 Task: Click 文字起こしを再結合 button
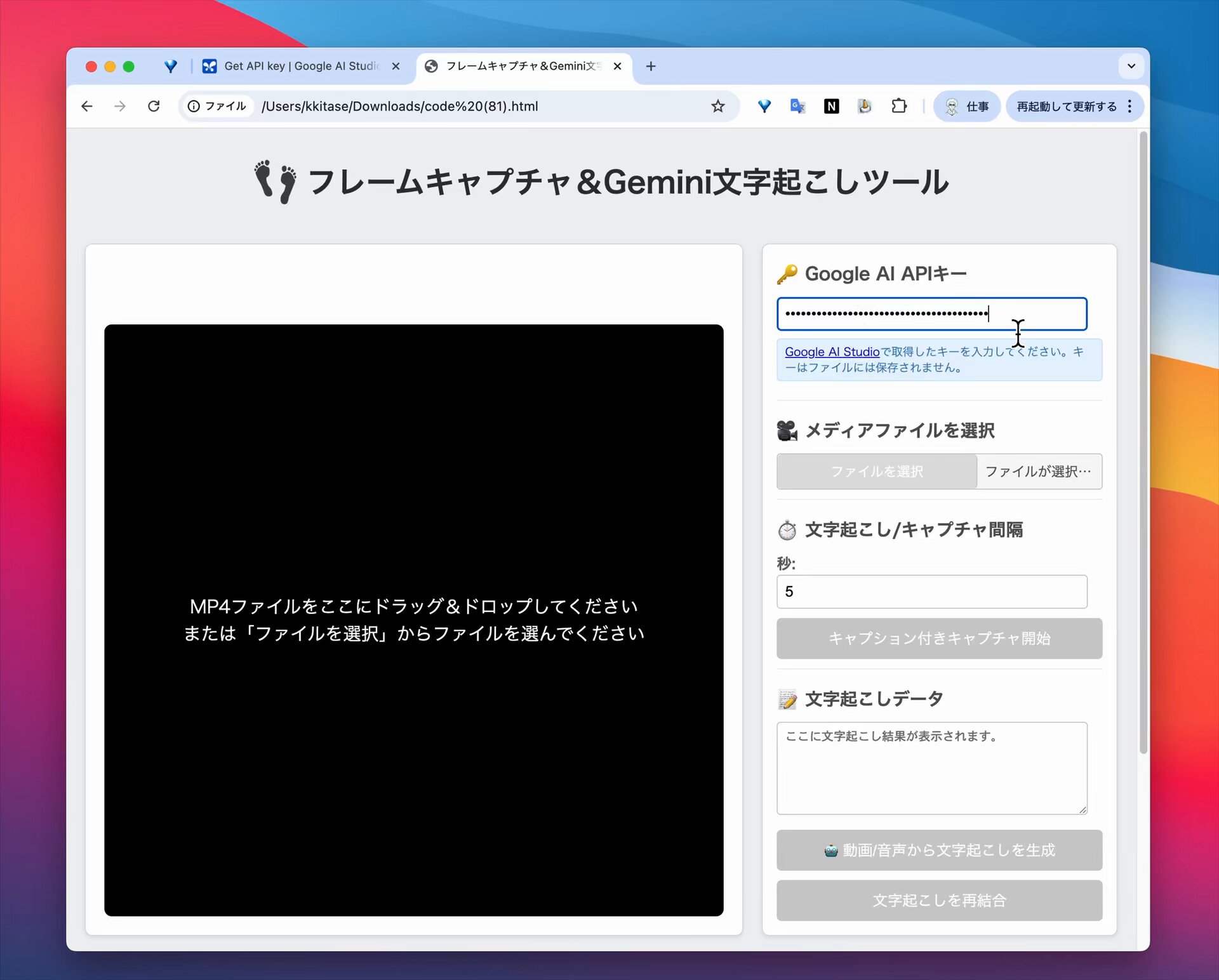click(x=939, y=900)
